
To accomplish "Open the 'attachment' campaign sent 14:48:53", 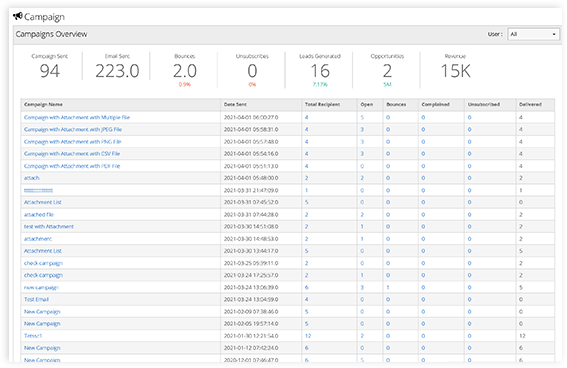I will pos(38,239).
